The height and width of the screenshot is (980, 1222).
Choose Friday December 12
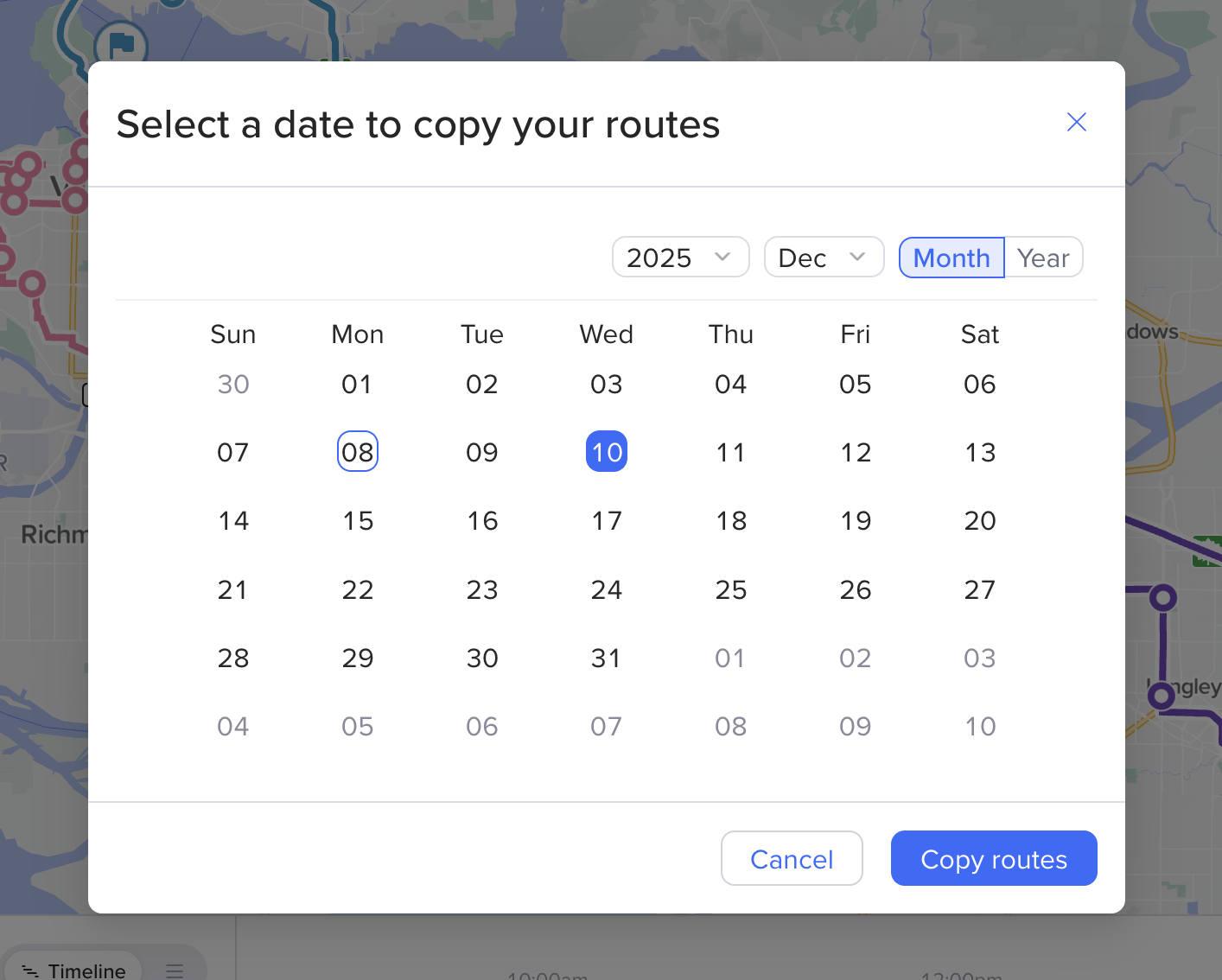(x=856, y=452)
